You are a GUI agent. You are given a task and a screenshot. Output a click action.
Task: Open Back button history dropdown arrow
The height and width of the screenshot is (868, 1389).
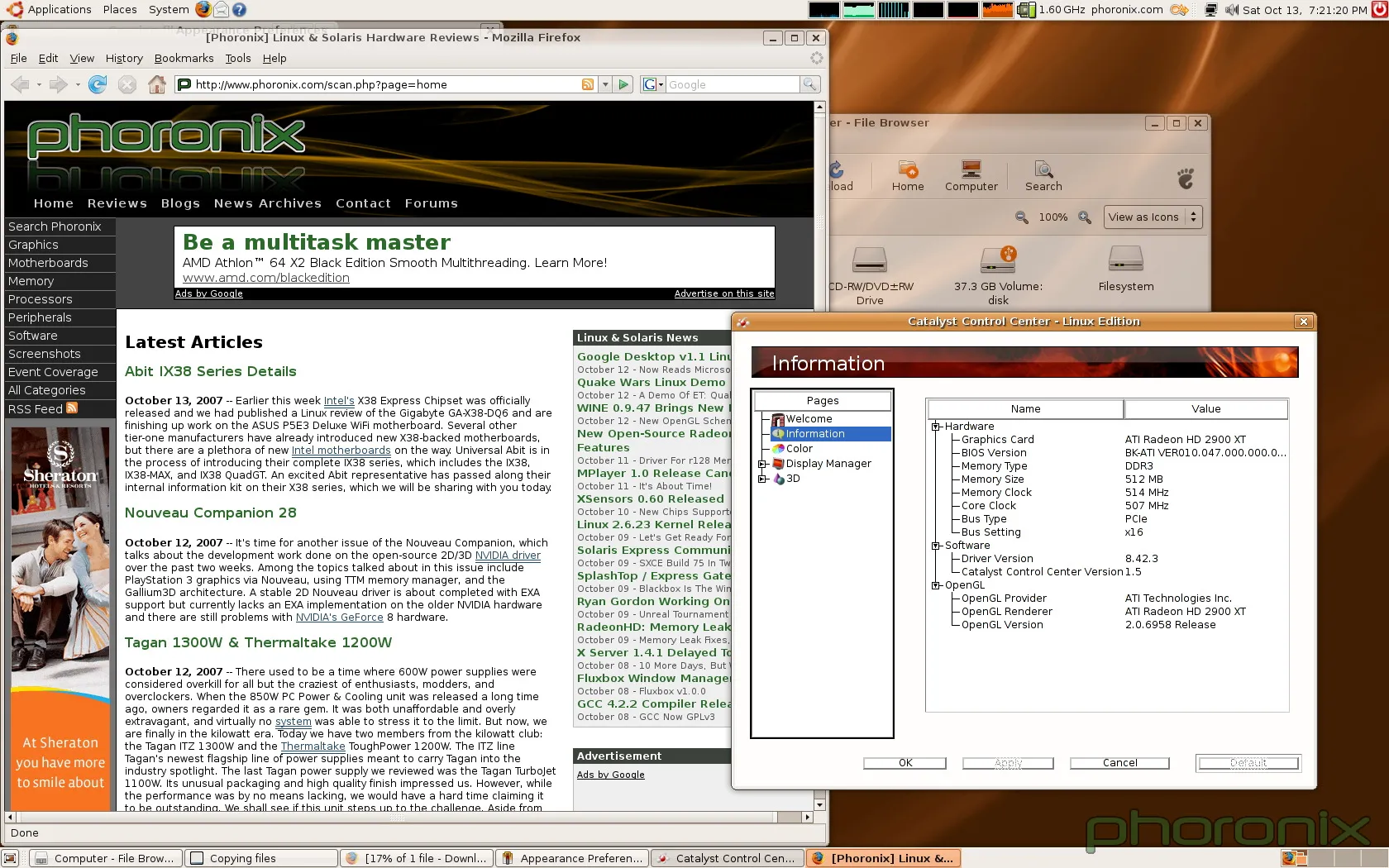coord(39,84)
